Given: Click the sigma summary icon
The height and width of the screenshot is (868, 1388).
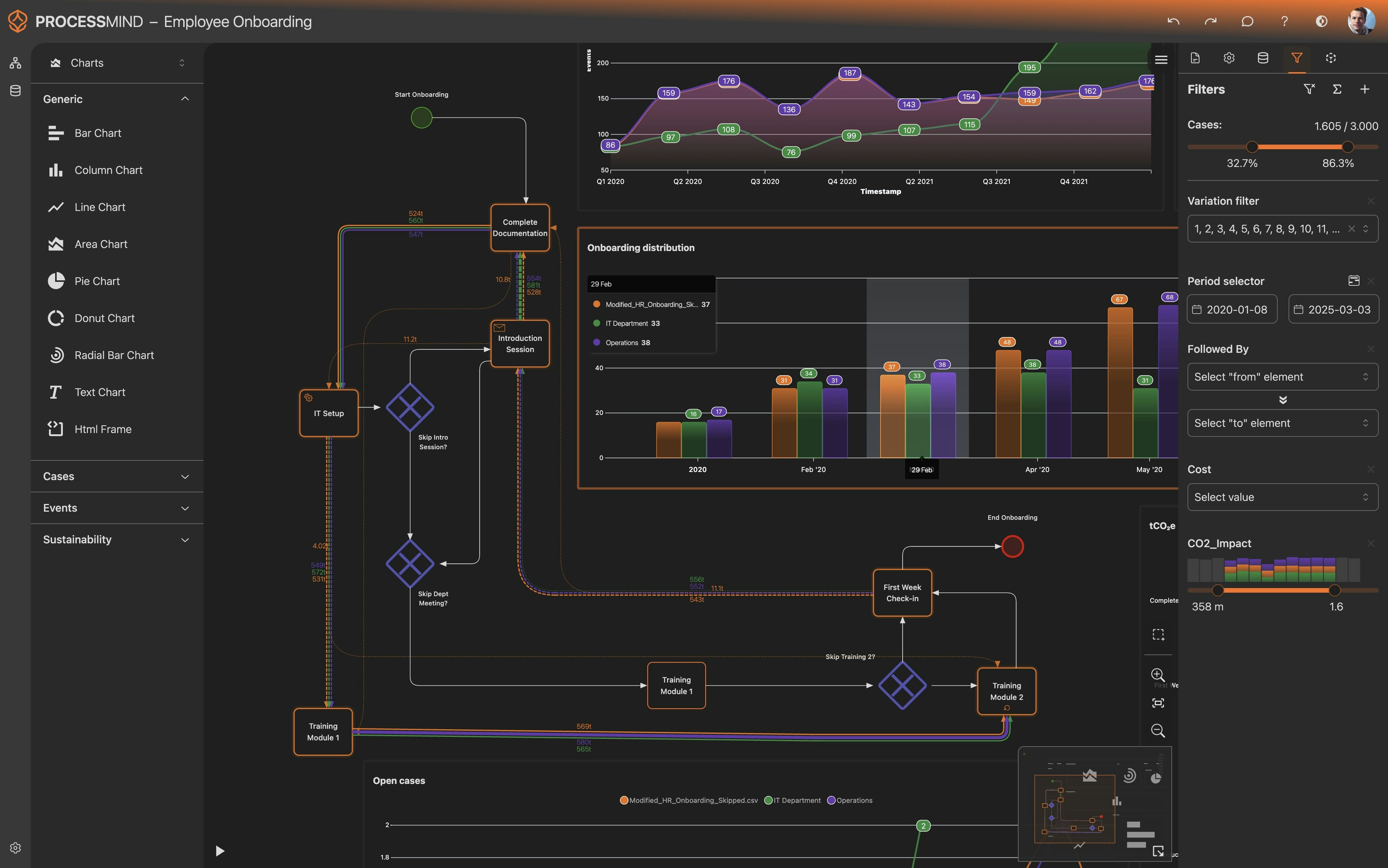Looking at the screenshot, I should [x=1337, y=89].
